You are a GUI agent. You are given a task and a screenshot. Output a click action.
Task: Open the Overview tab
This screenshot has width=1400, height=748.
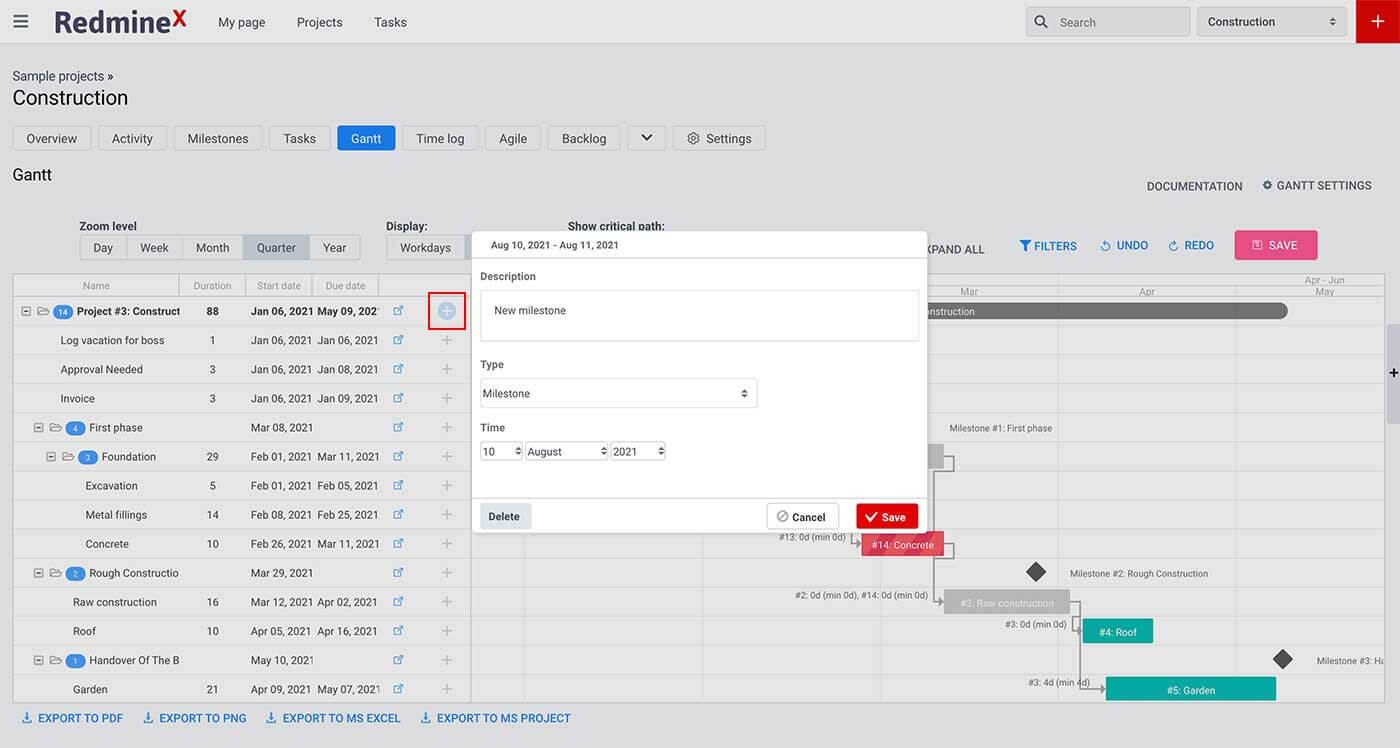[52, 138]
